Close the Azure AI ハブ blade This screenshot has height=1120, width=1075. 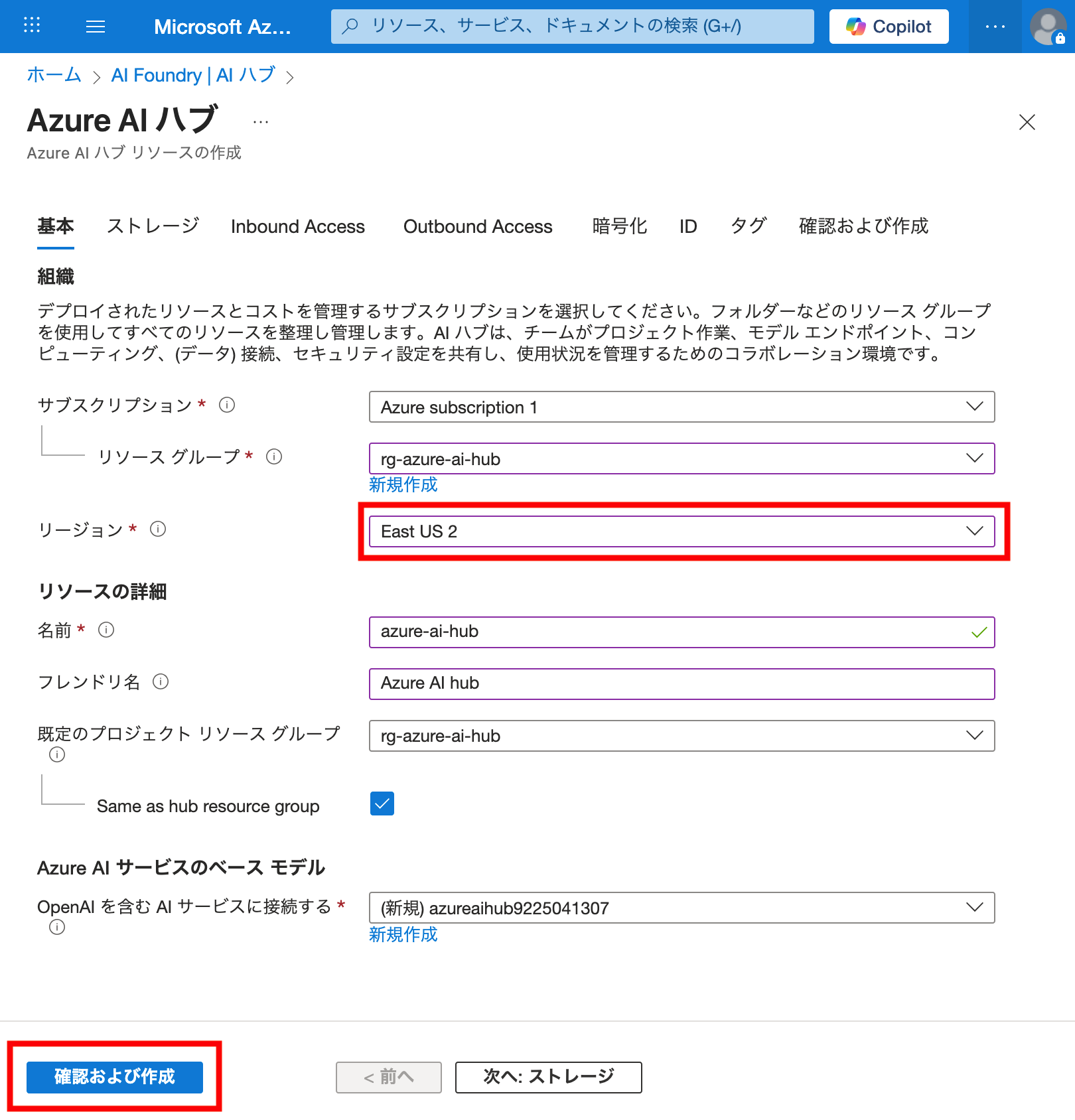coord(1027,122)
